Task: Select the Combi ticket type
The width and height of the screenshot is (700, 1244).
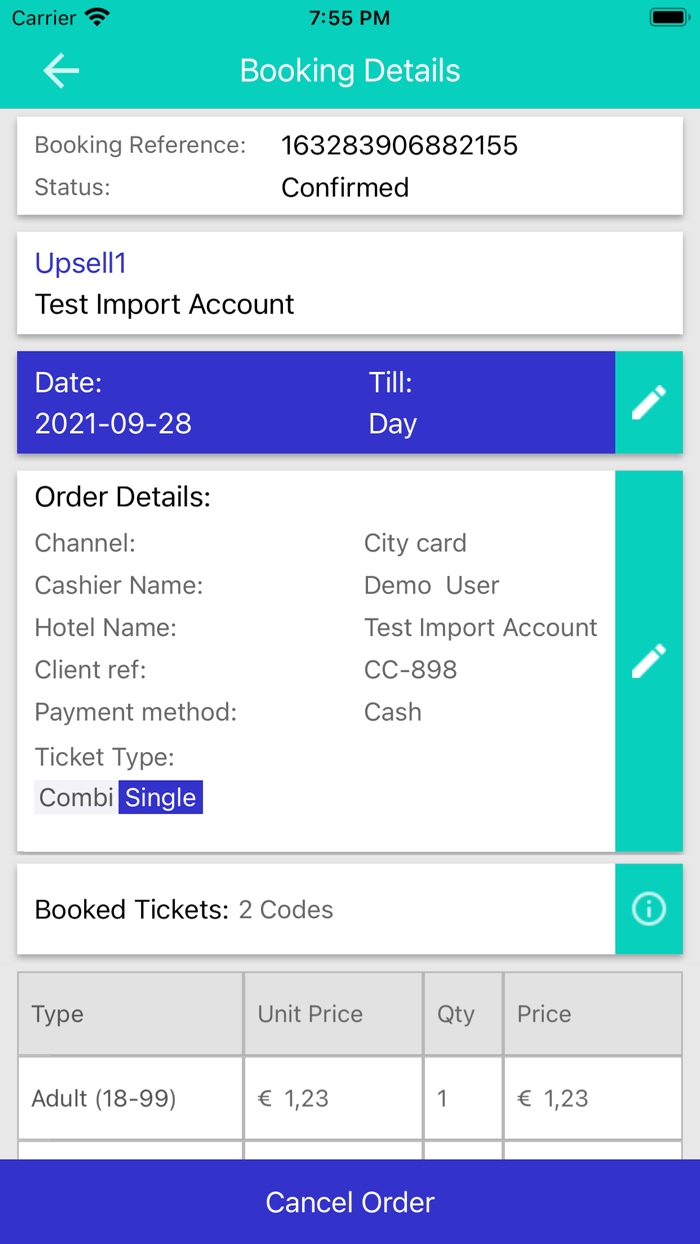Action: click(76, 797)
